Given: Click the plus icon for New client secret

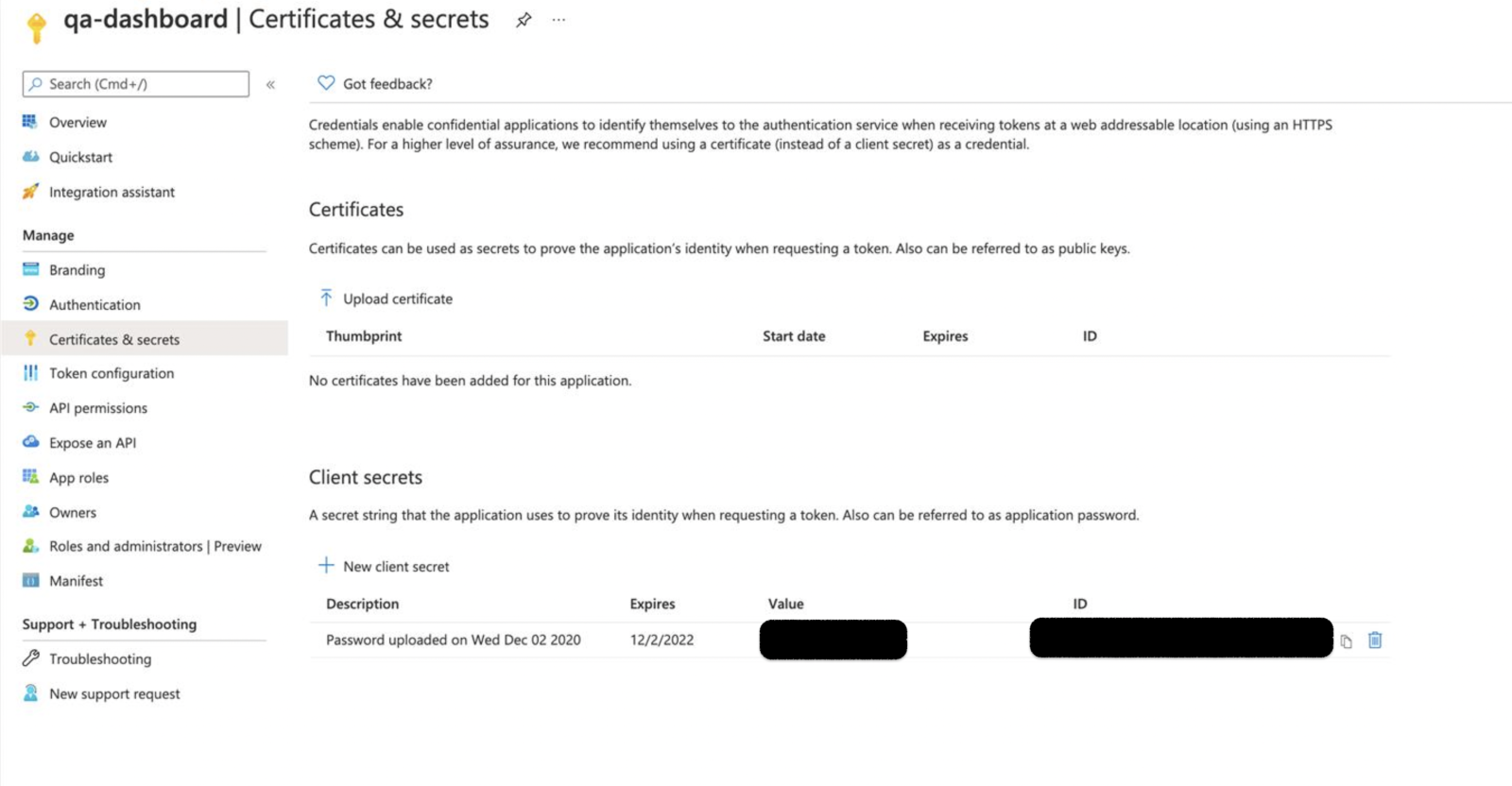Looking at the screenshot, I should click(x=326, y=566).
